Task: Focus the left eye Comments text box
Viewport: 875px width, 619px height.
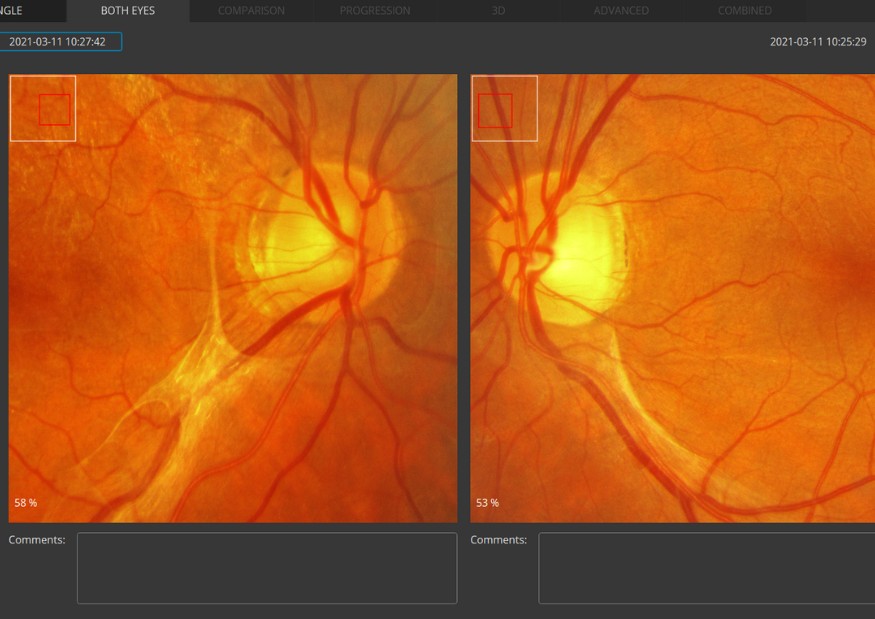Action: 267,568
